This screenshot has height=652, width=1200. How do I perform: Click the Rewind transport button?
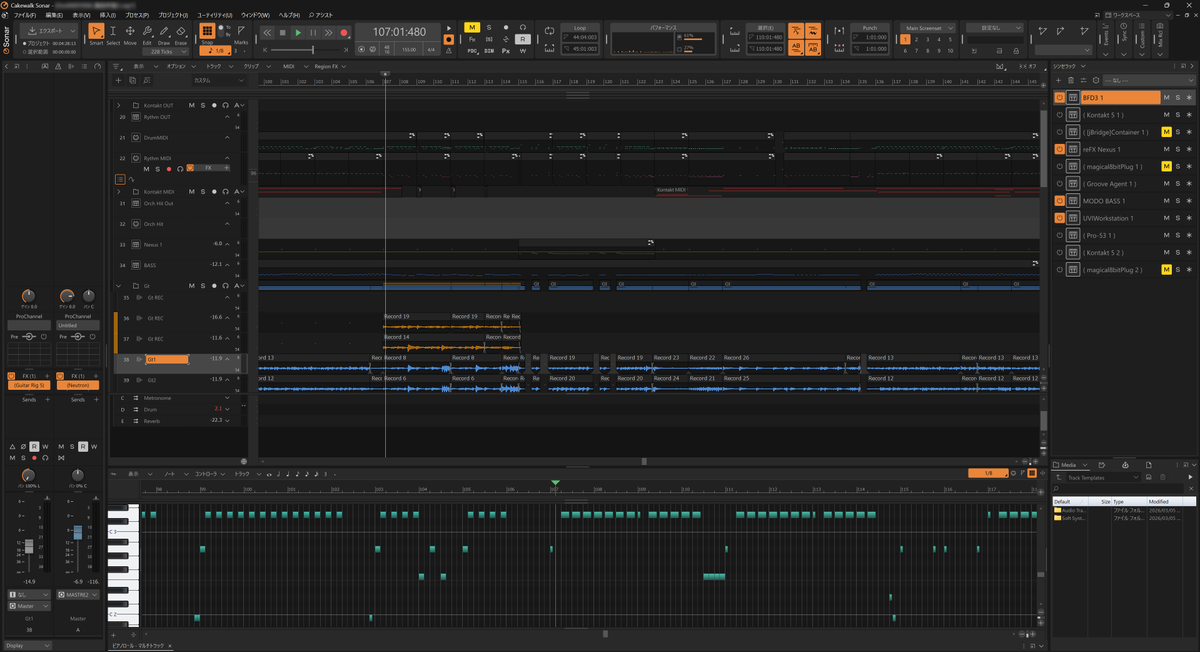click(267, 33)
